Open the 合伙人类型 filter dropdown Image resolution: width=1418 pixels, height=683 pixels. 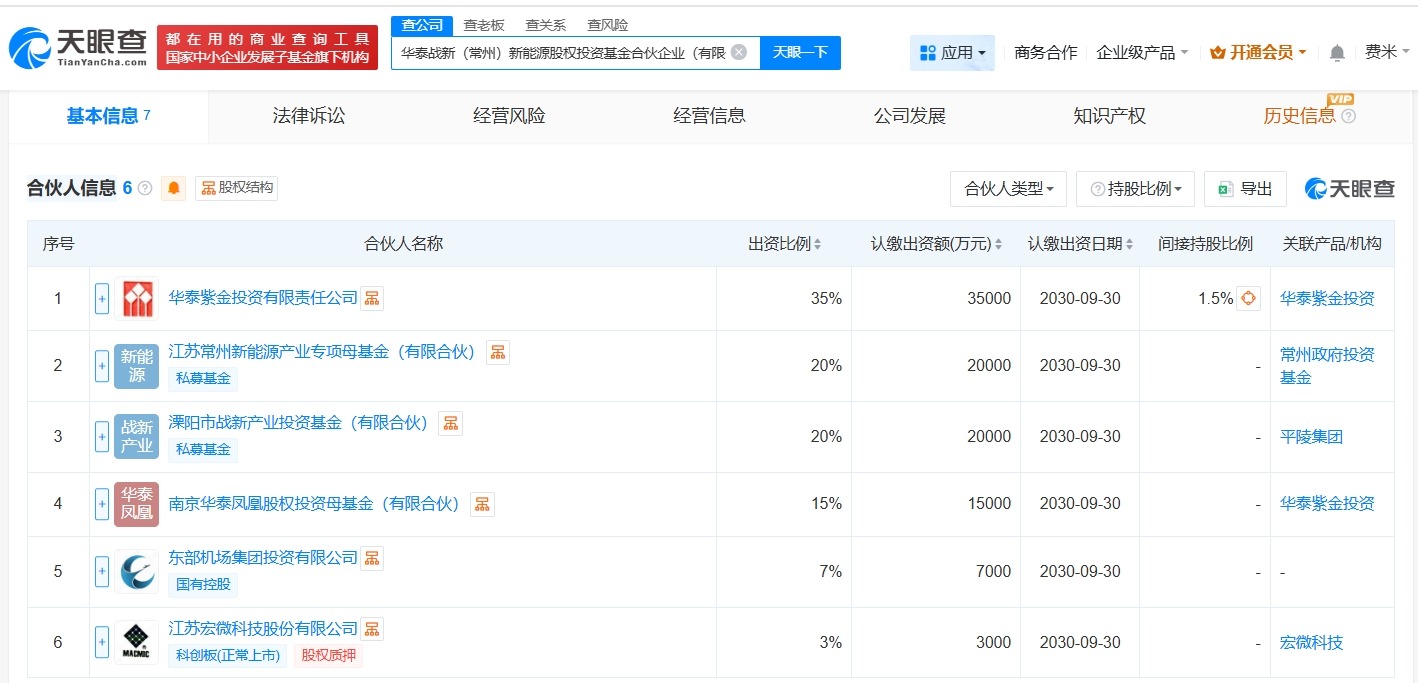tap(1007, 188)
